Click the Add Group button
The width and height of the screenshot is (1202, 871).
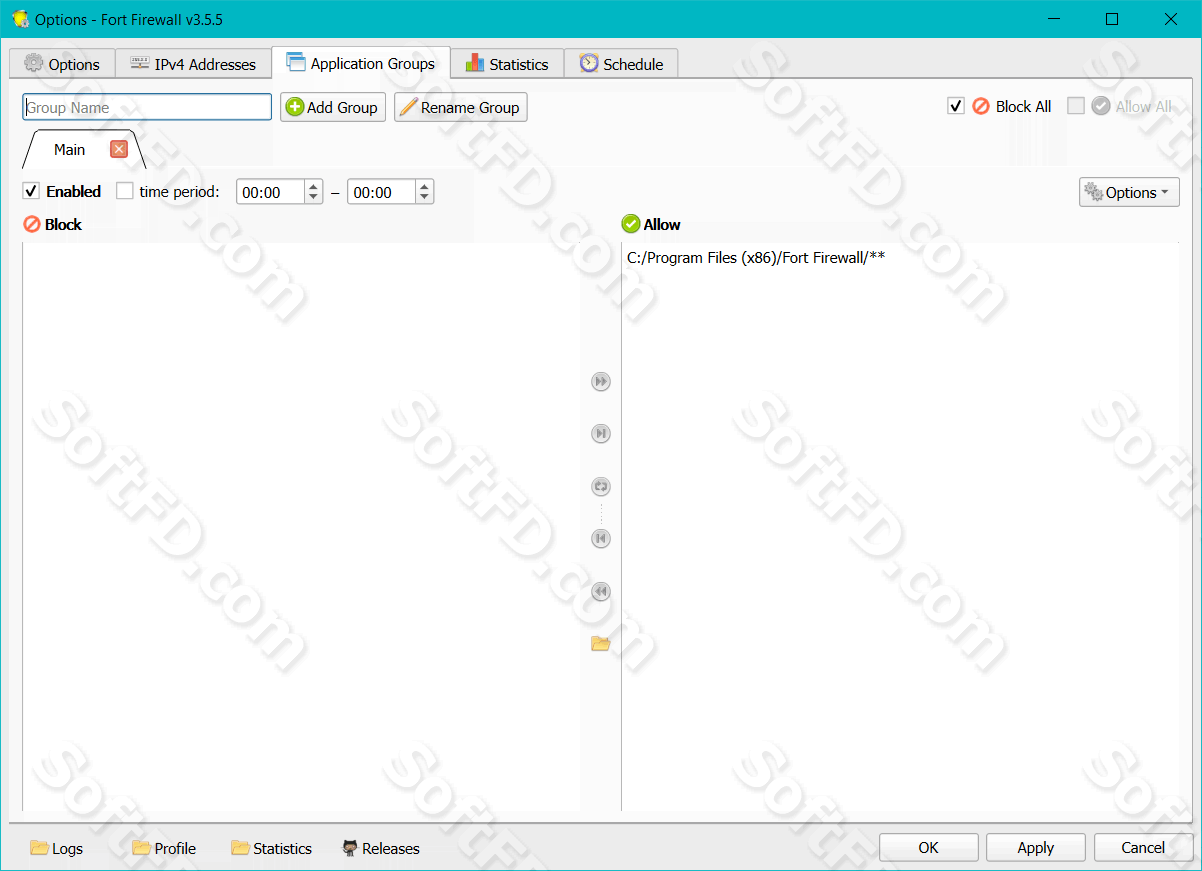[333, 107]
